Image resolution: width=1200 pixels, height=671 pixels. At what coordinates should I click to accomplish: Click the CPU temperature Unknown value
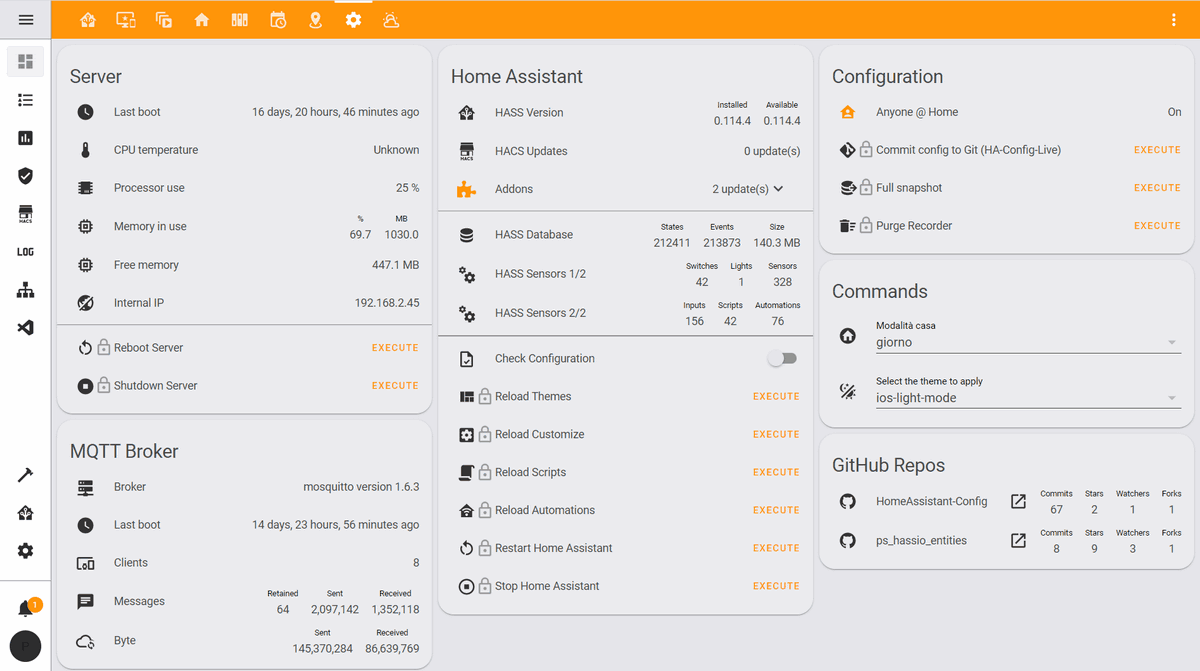point(396,150)
